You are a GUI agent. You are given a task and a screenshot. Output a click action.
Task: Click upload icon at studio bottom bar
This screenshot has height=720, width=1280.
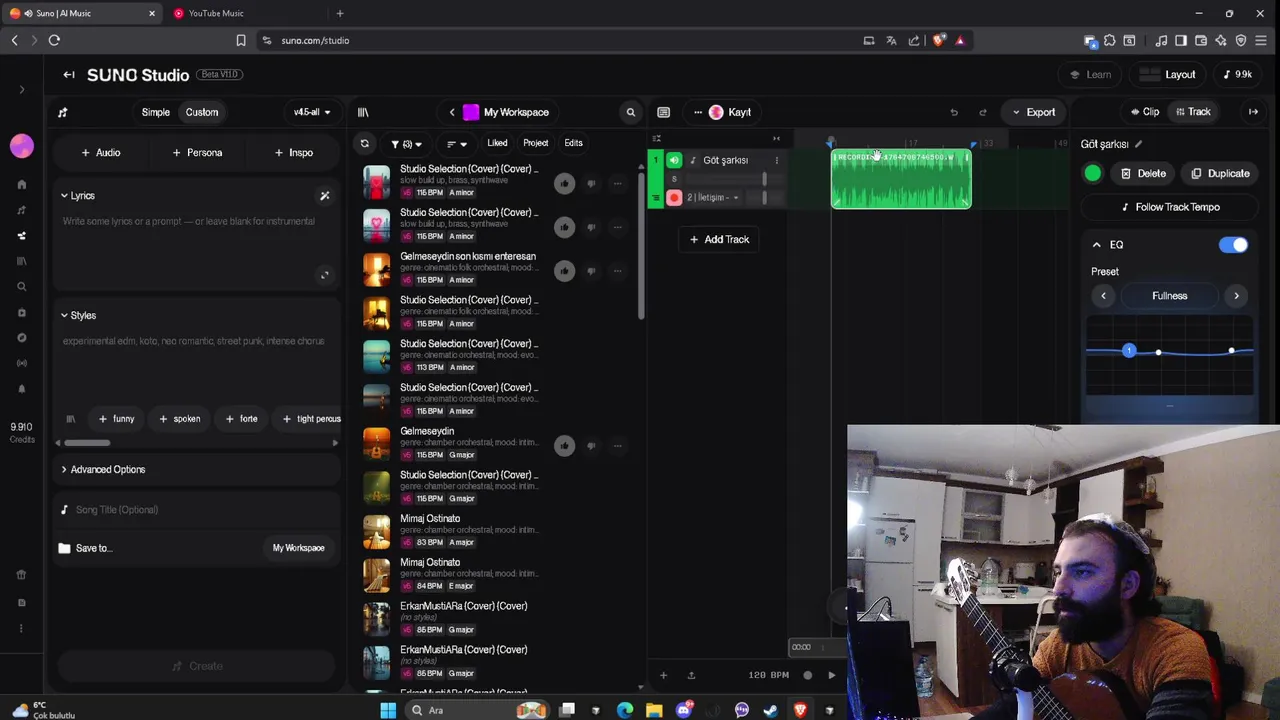pos(691,675)
